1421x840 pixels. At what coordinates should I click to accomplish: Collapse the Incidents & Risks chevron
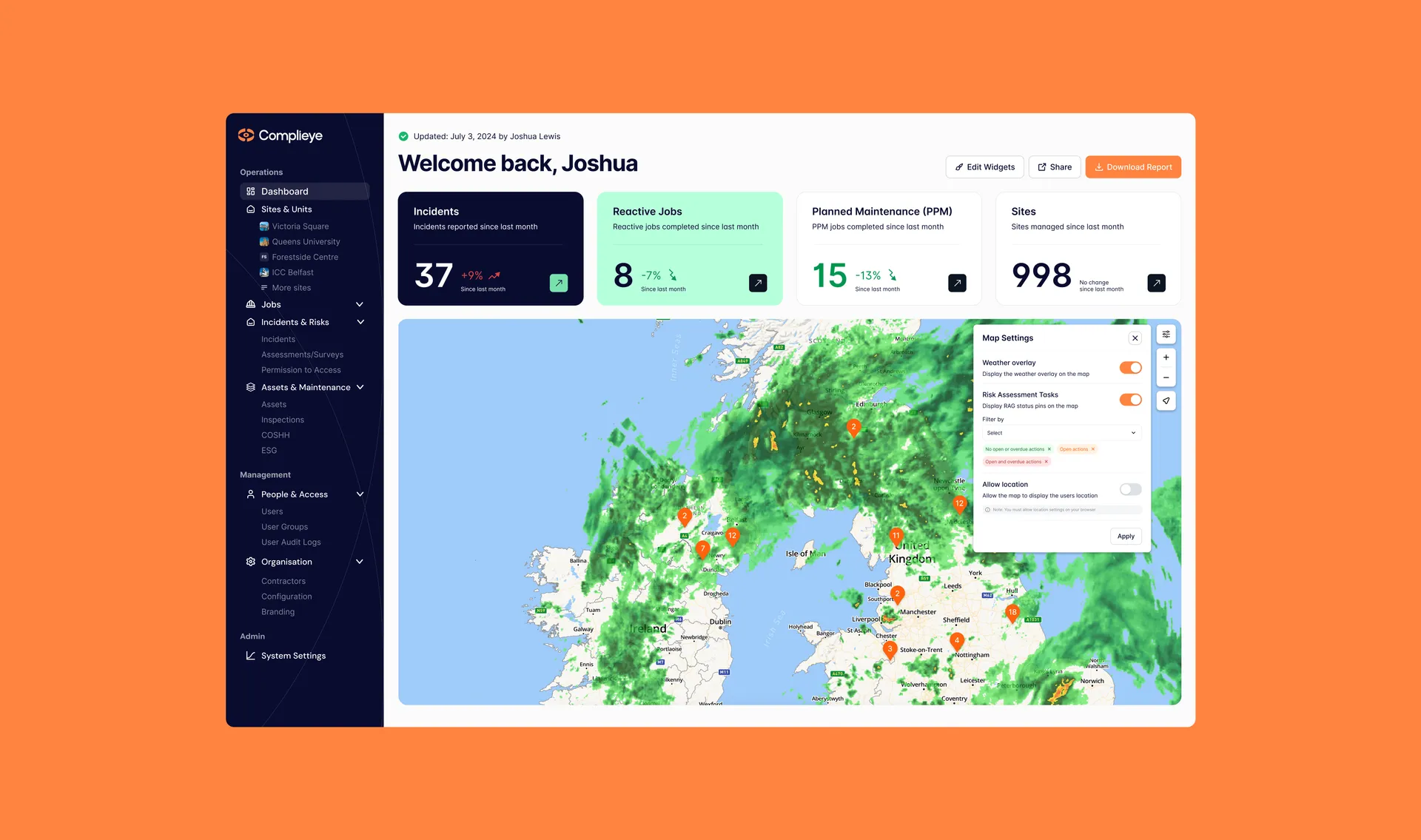360,322
